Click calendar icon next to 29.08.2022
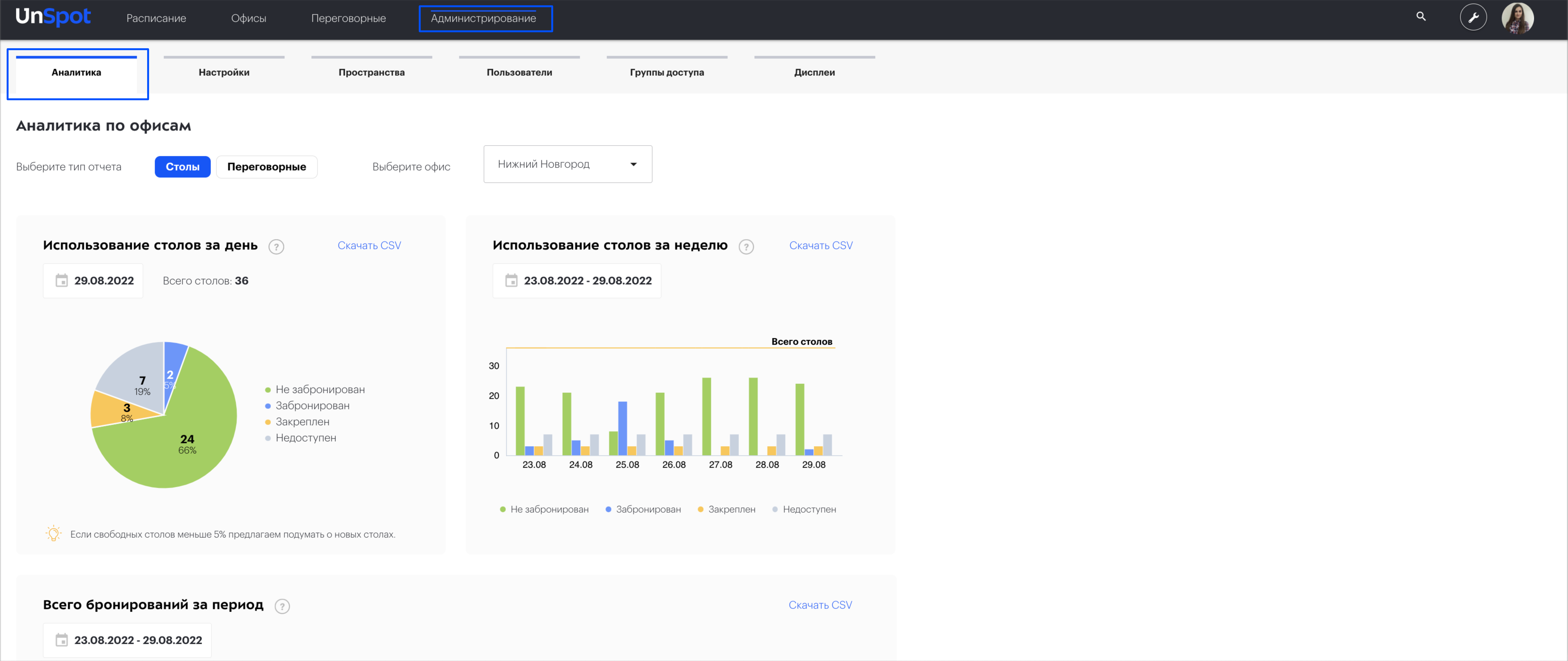Viewport: 1568px width, 661px height. point(62,280)
